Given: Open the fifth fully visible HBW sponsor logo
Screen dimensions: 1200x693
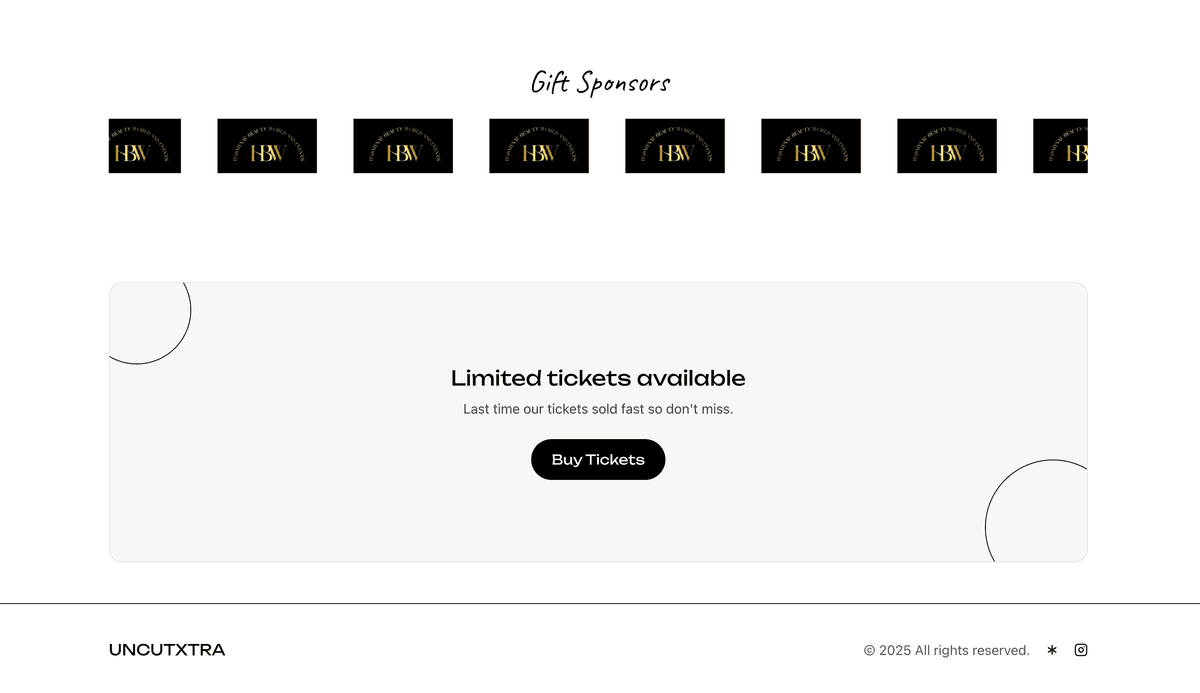Looking at the screenshot, I should [811, 146].
